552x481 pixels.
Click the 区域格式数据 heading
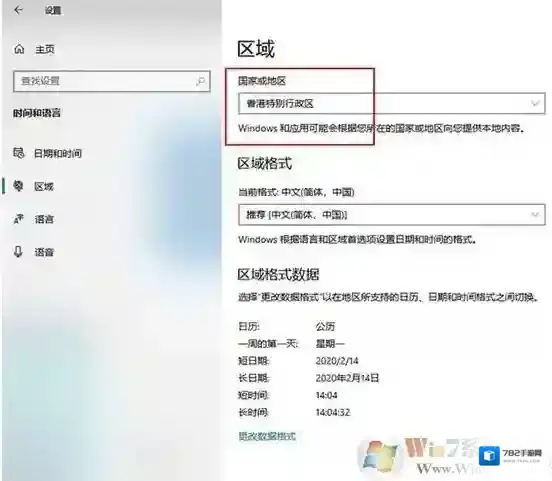click(x=278, y=274)
